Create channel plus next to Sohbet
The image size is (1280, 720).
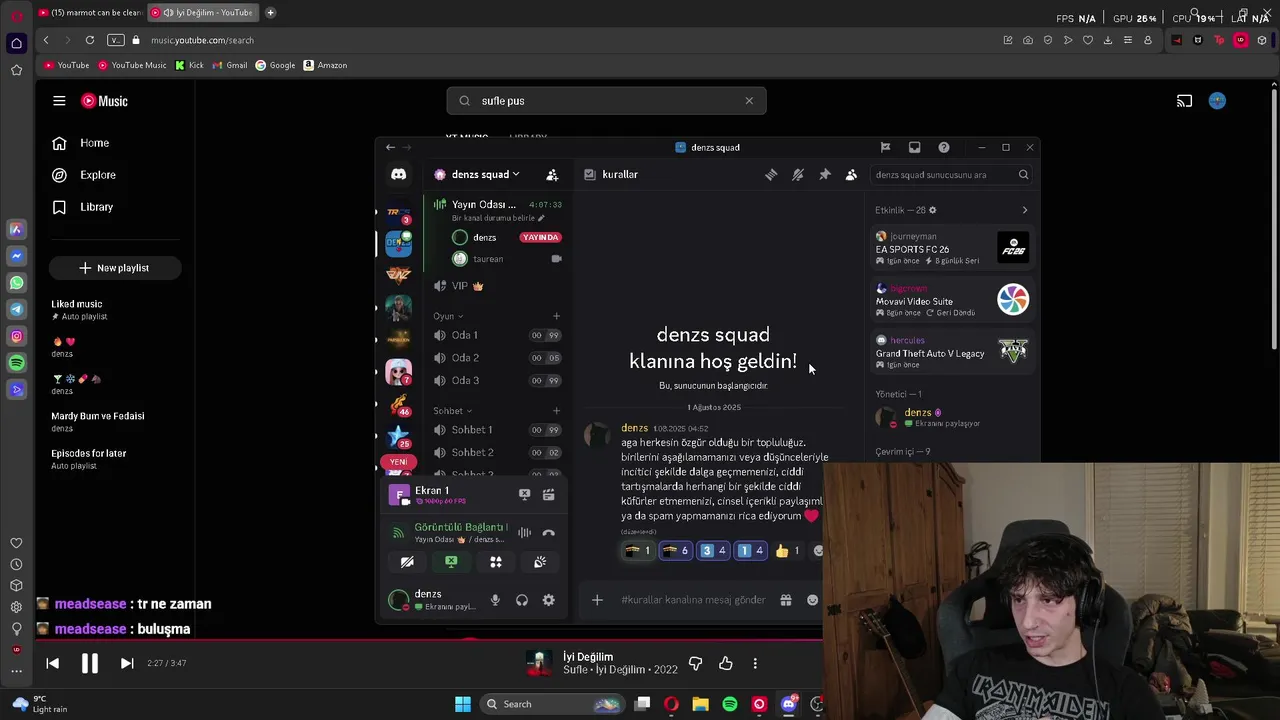click(556, 411)
